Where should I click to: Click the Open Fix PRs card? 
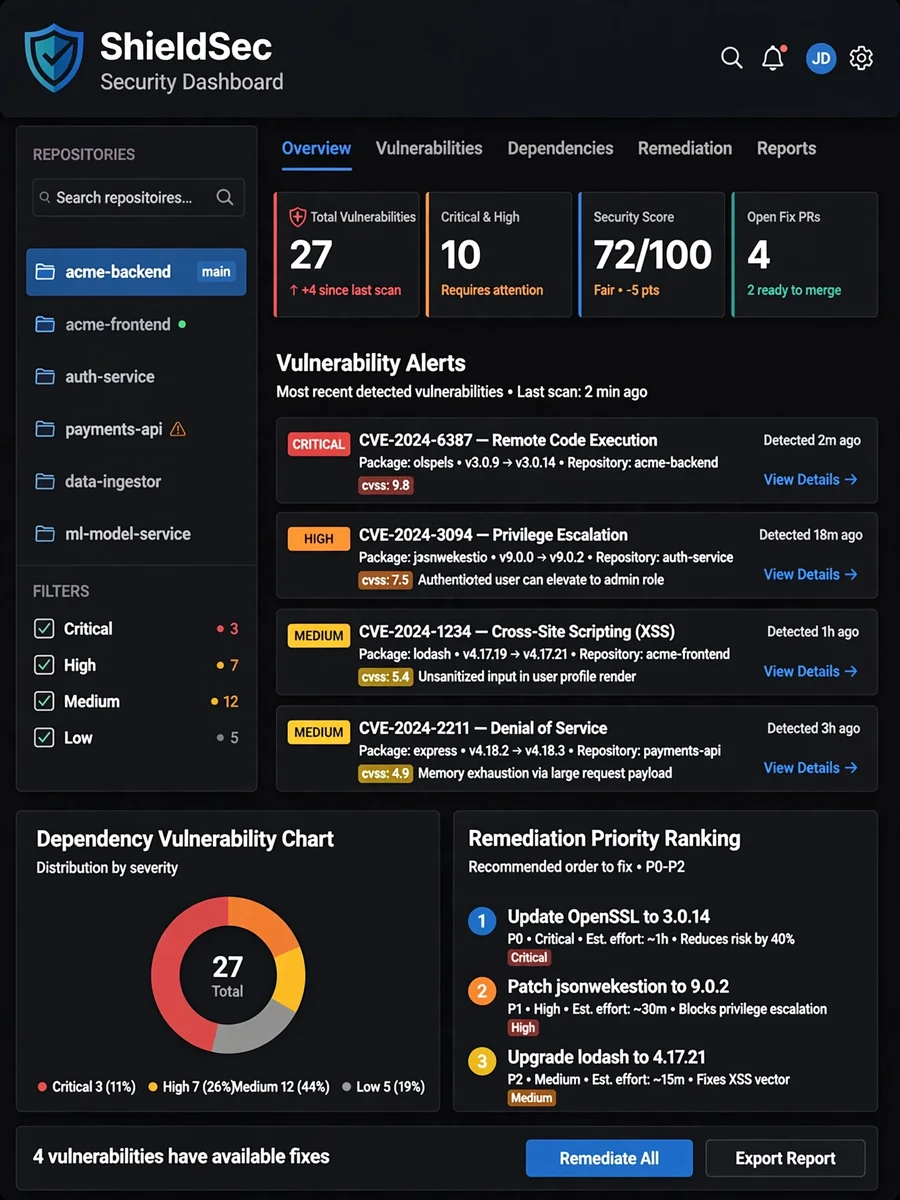coord(804,255)
